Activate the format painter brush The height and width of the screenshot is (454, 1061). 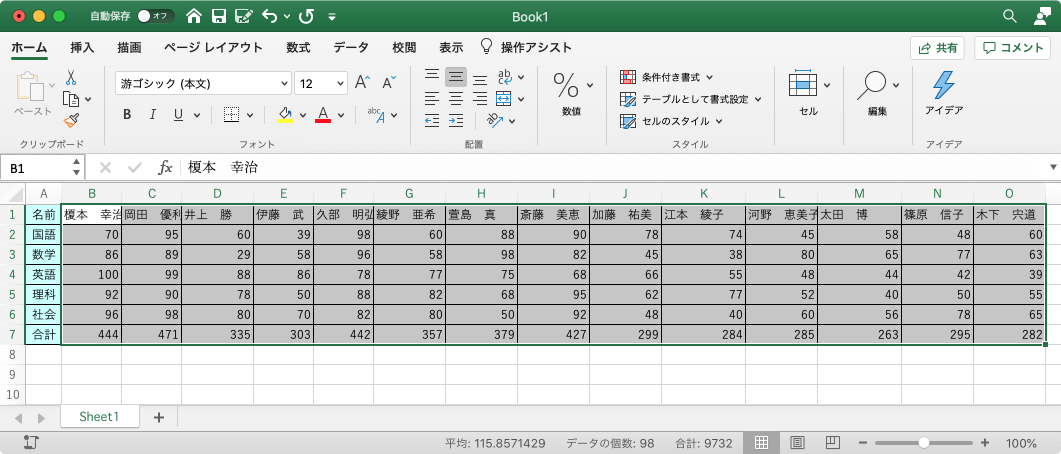[71, 120]
